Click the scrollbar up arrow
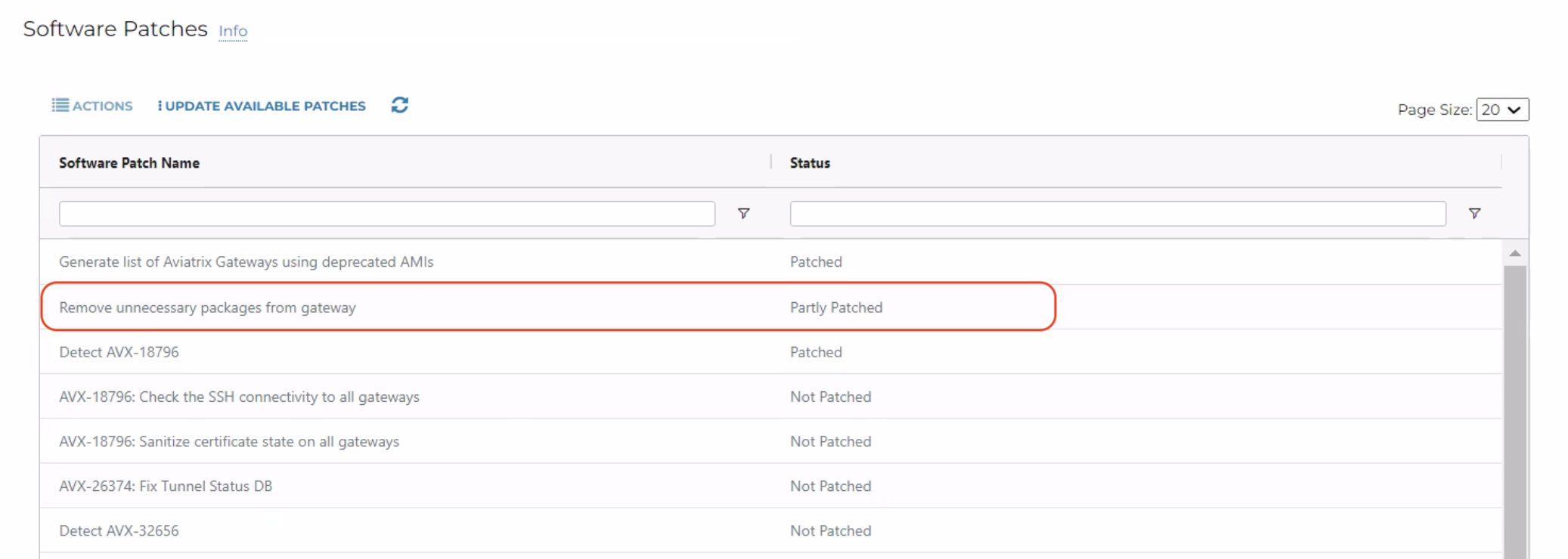The width and height of the screenshot is (1568, 559). [x=1514, y=253]
